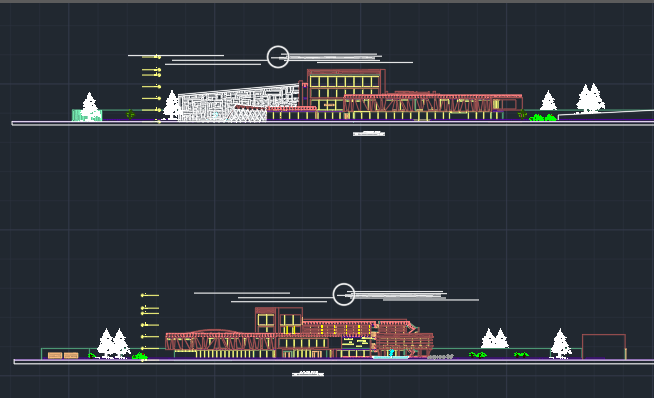Click the pair of white trees at lower left
Viewport: 654px width, 398px height.
[113, 343]
